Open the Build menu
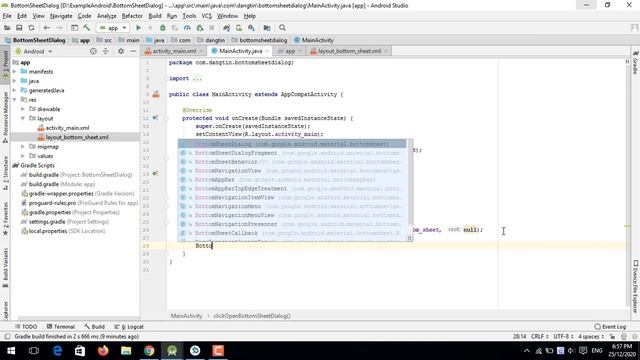 coord(155,16)
